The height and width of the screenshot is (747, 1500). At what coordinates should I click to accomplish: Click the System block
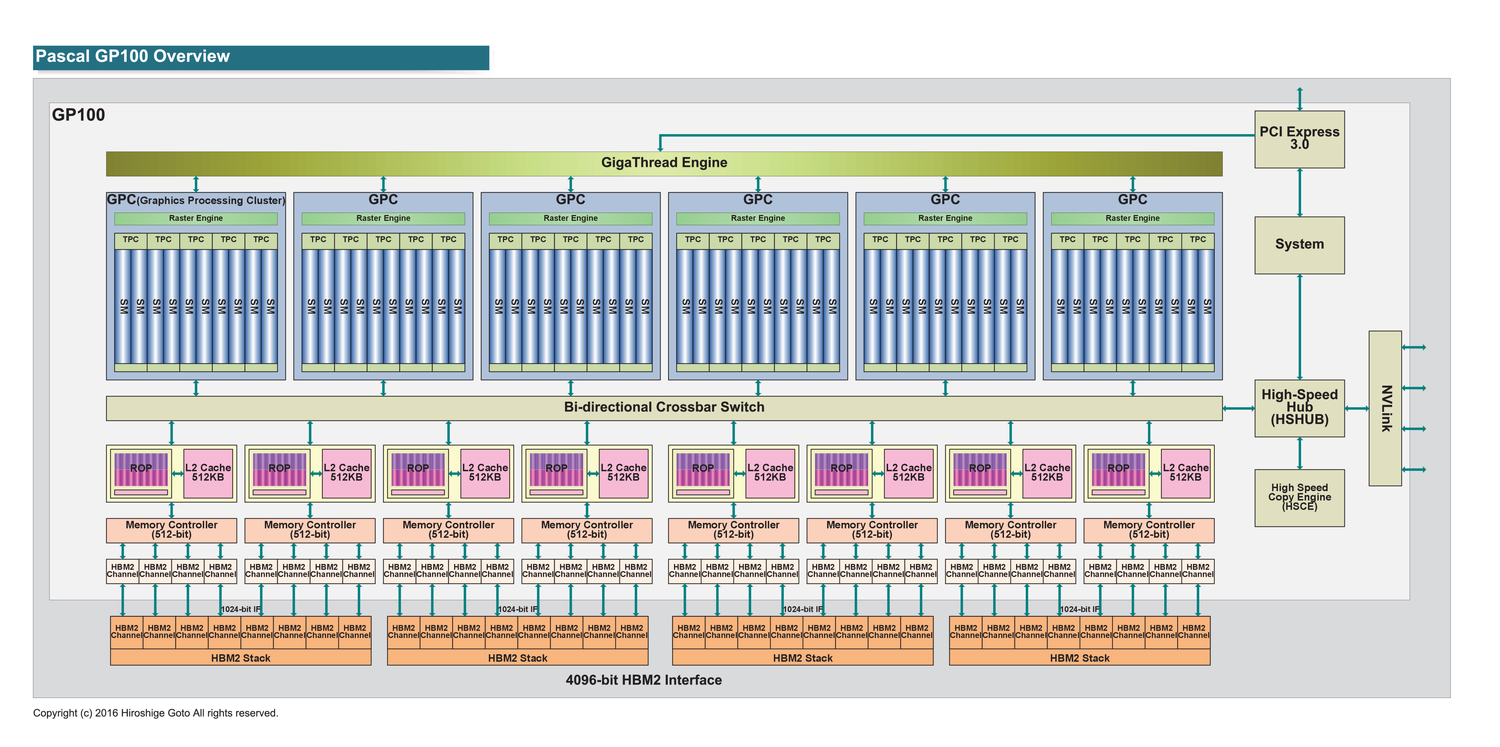pyautogui.click(x=1299, y=244)
